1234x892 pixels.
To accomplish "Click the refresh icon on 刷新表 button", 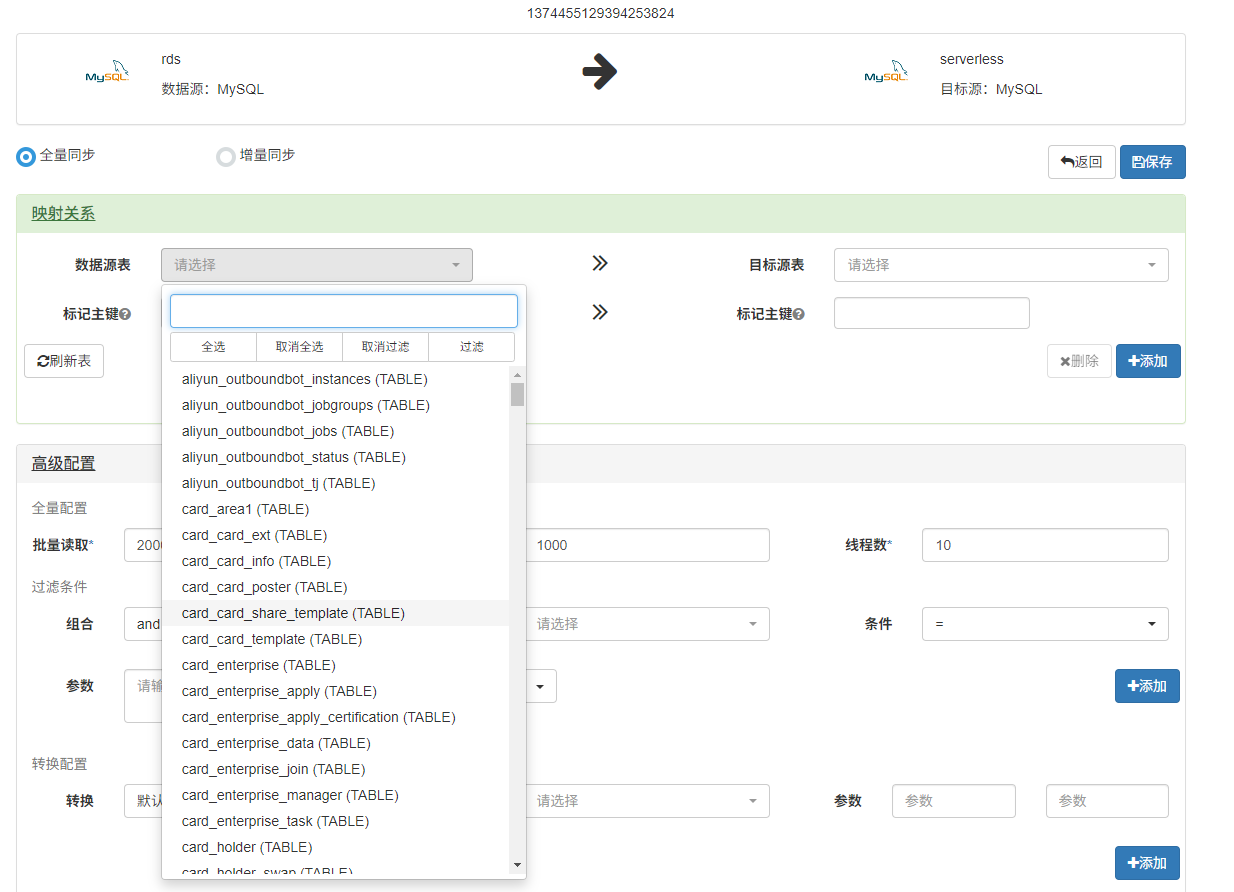I will click(42, 361).
